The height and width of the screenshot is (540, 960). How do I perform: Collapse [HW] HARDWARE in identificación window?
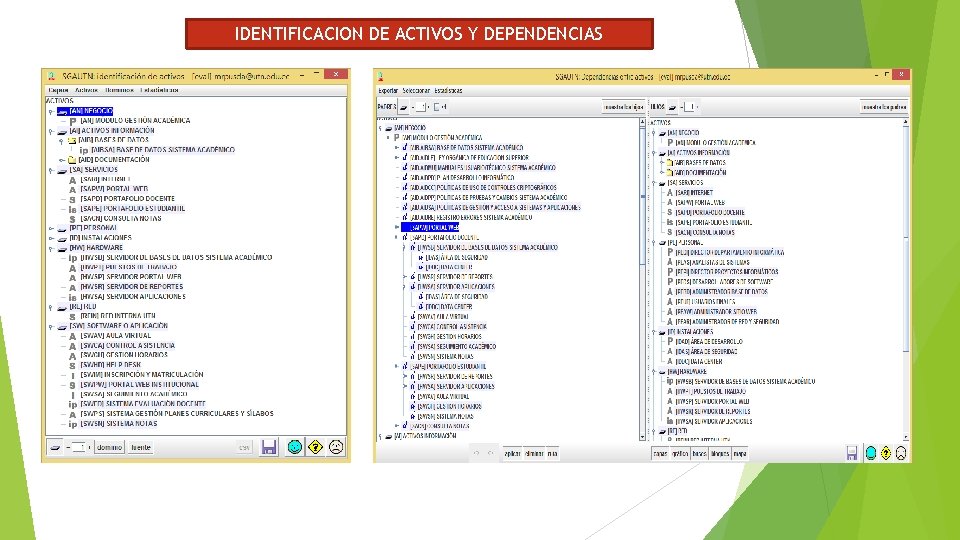(x=51, y=249)
